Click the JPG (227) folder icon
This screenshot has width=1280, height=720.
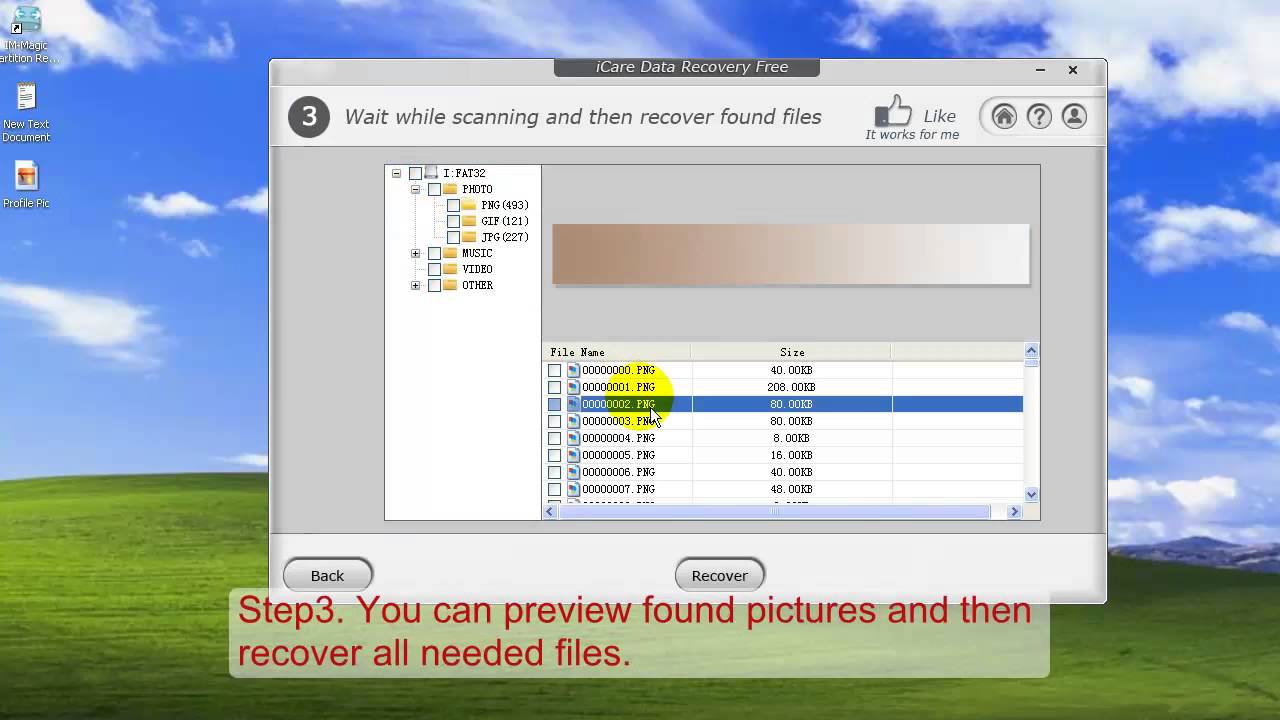(x=469, y=237)
